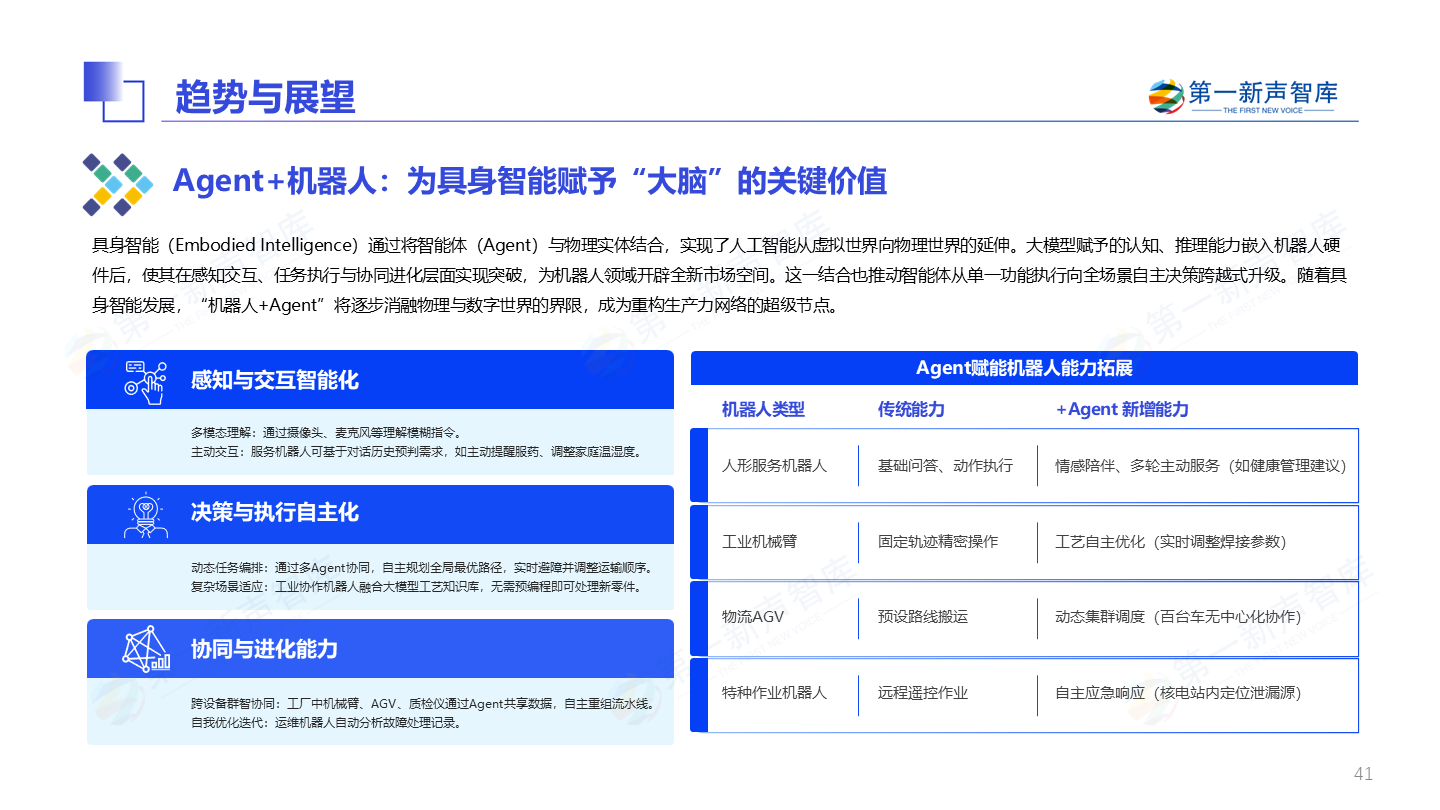Select the 协同与进化能力 header

pyautogui.click(x=264, y=649)
